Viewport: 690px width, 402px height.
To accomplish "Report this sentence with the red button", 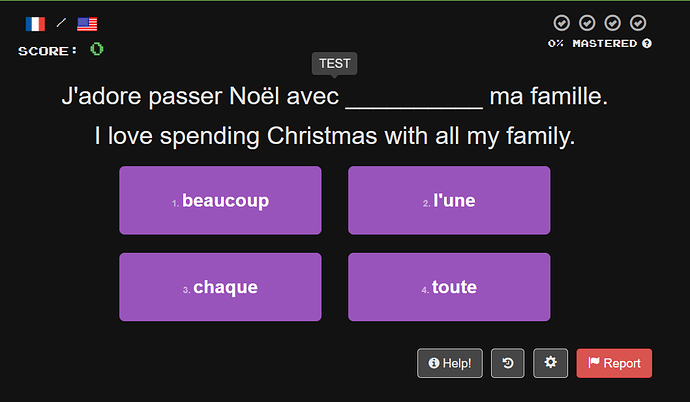I will (614, 363).
